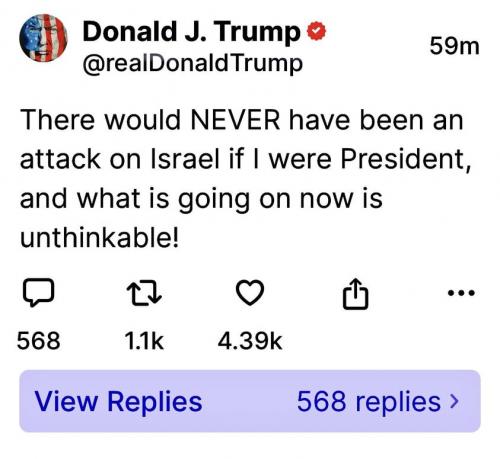Open the flag-themed profile avatar
The height and width of the screenshot is (459, 500).
(x=43, y=38)
